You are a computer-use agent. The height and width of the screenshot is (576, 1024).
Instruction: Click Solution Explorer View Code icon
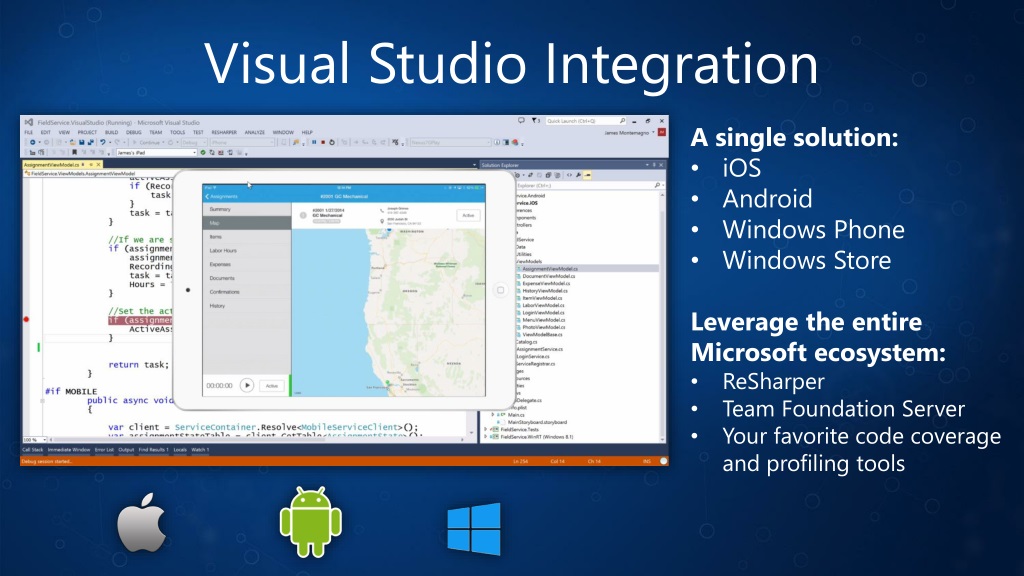pyautogui.click(x=569, y=175)
